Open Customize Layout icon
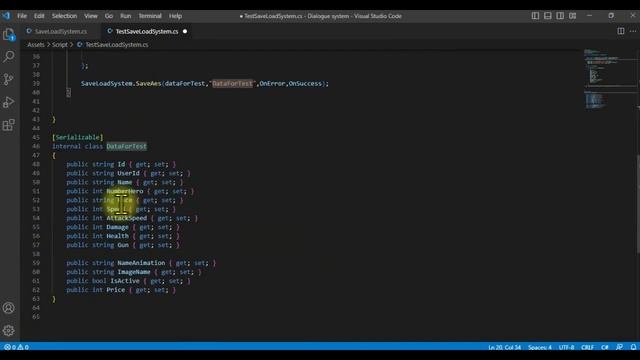Screen dimensions: 640x360 (573, 16)
